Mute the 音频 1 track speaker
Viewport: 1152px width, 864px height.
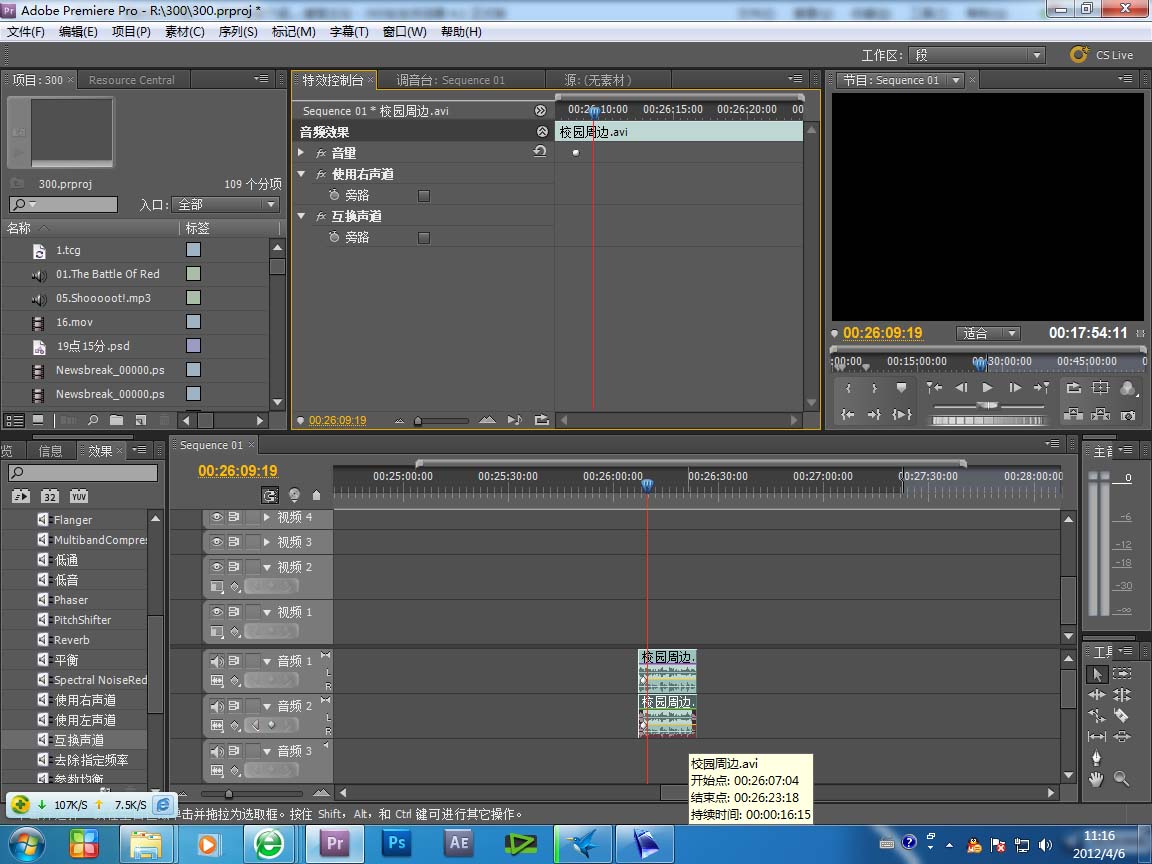[x=217, y=660]
